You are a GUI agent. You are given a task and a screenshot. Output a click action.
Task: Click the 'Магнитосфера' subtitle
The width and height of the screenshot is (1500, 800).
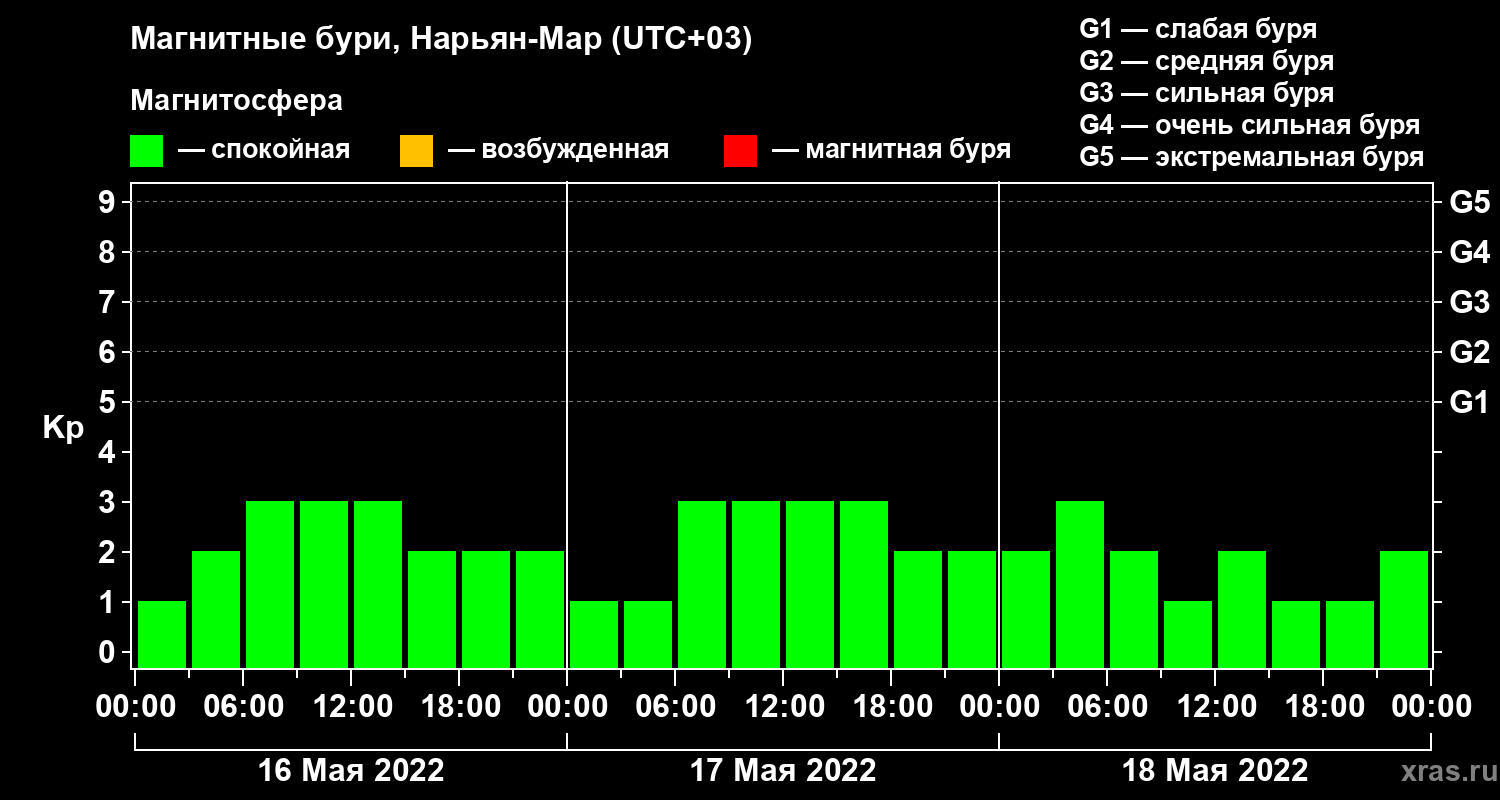pyautogui.click(x=236, y=101)
